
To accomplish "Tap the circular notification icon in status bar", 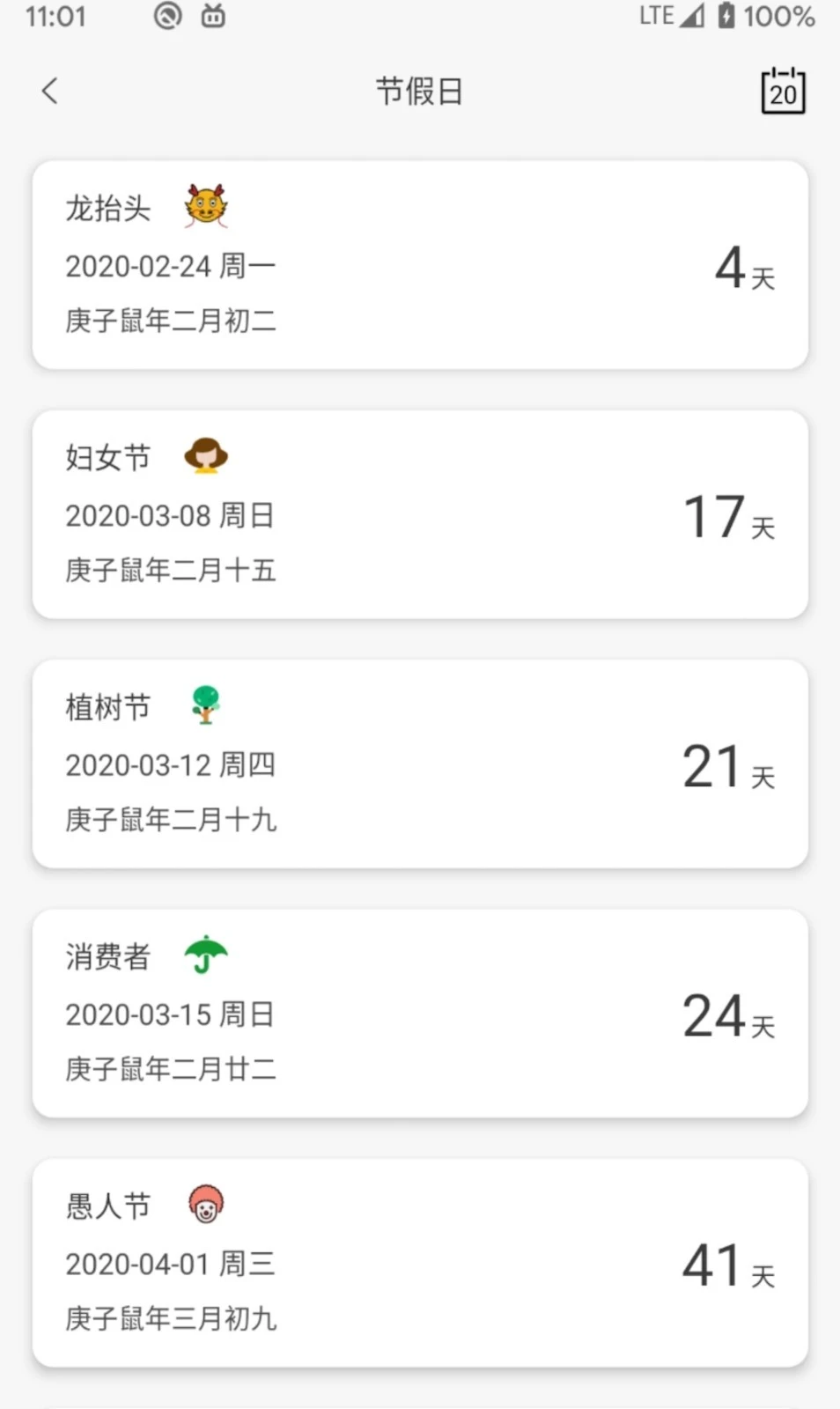I will 167,16.
